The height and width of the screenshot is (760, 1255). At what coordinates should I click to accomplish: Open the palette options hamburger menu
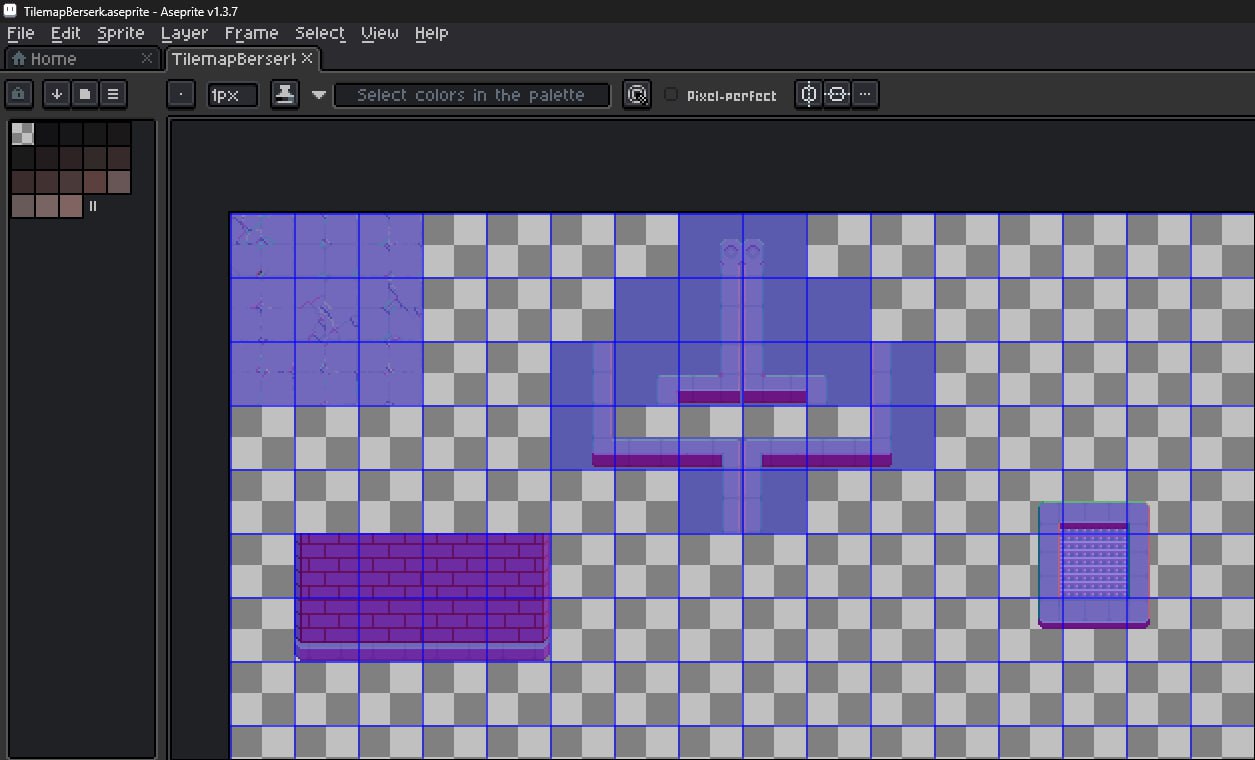(112, 94)
